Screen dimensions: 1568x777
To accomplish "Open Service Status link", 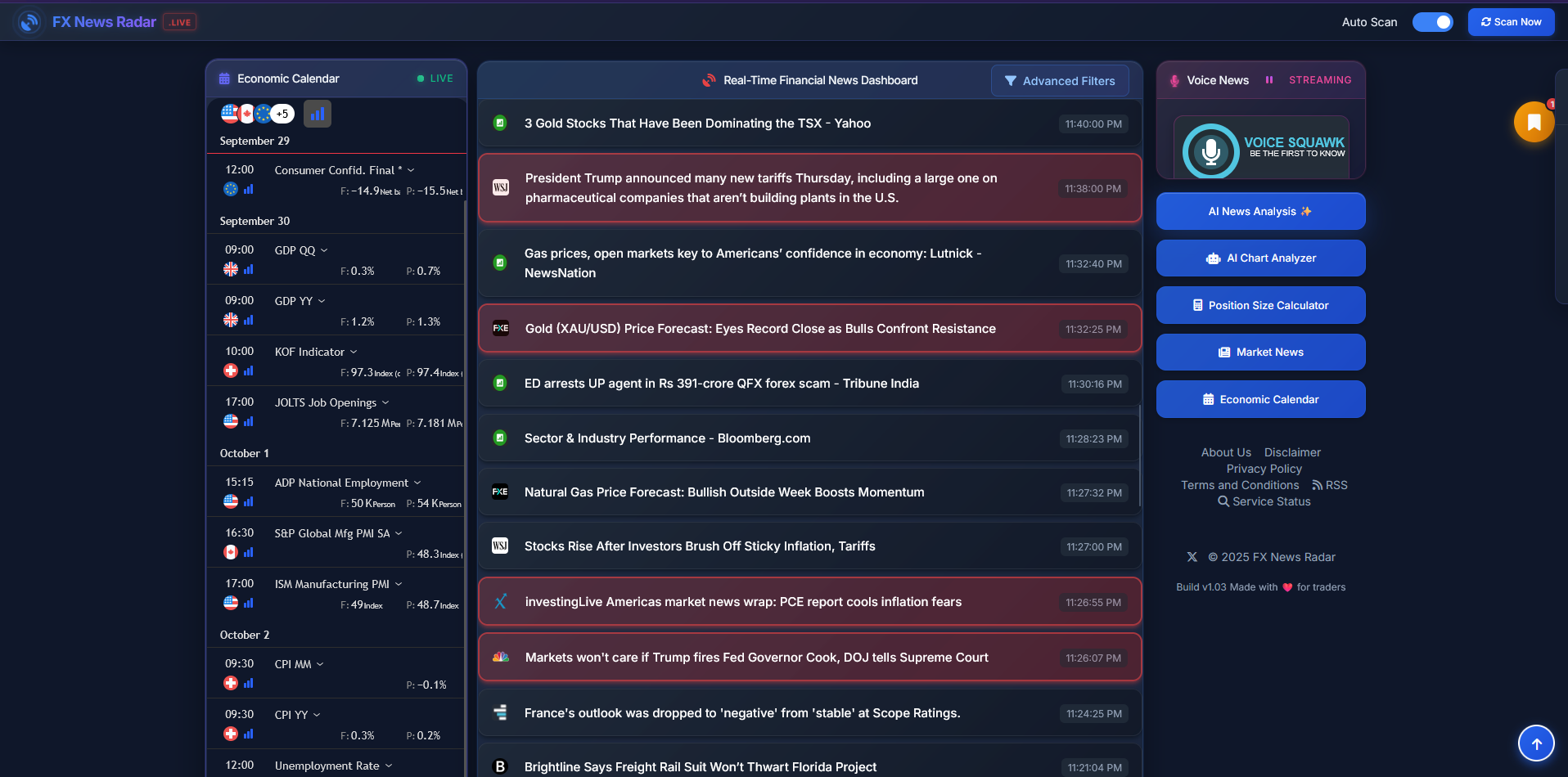I will pyautogui.click(x=1264, y=501).
